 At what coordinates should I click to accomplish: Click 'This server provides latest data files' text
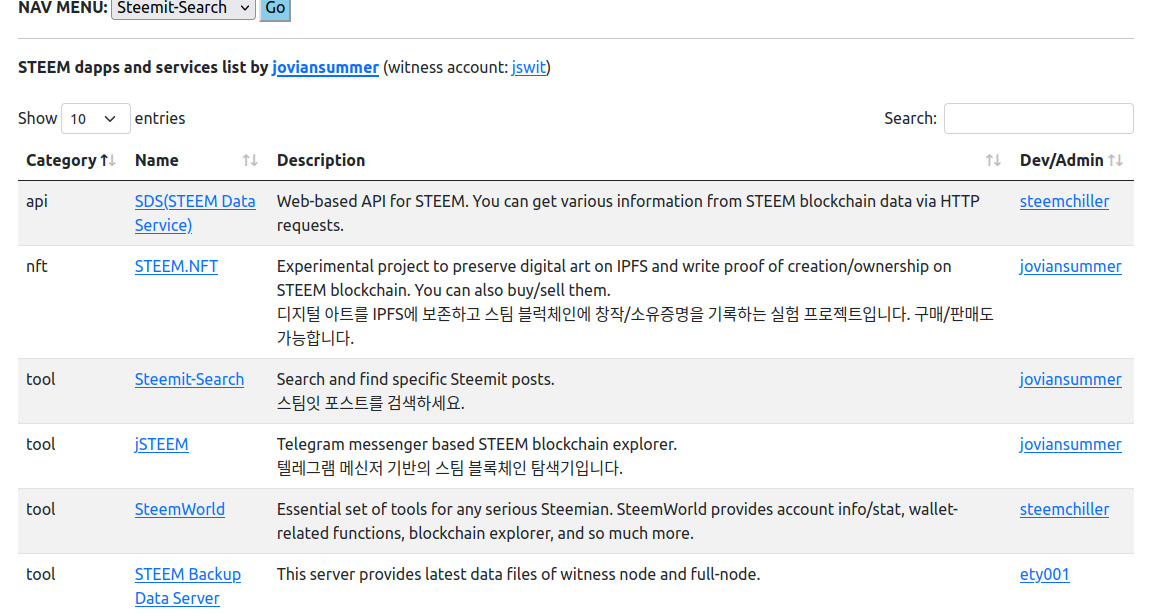pos(518,575)
